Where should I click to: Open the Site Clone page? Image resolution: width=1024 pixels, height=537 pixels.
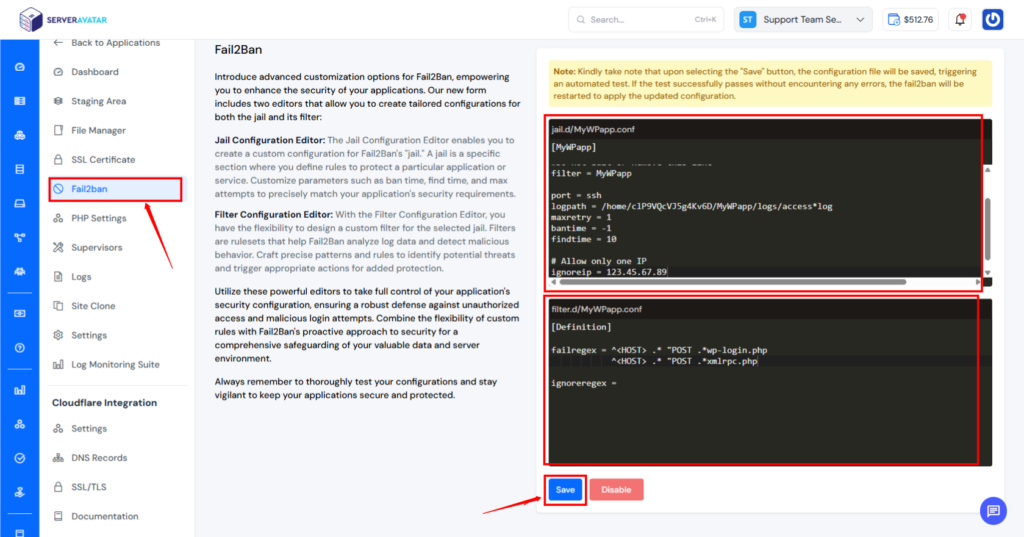click(93, 306)
